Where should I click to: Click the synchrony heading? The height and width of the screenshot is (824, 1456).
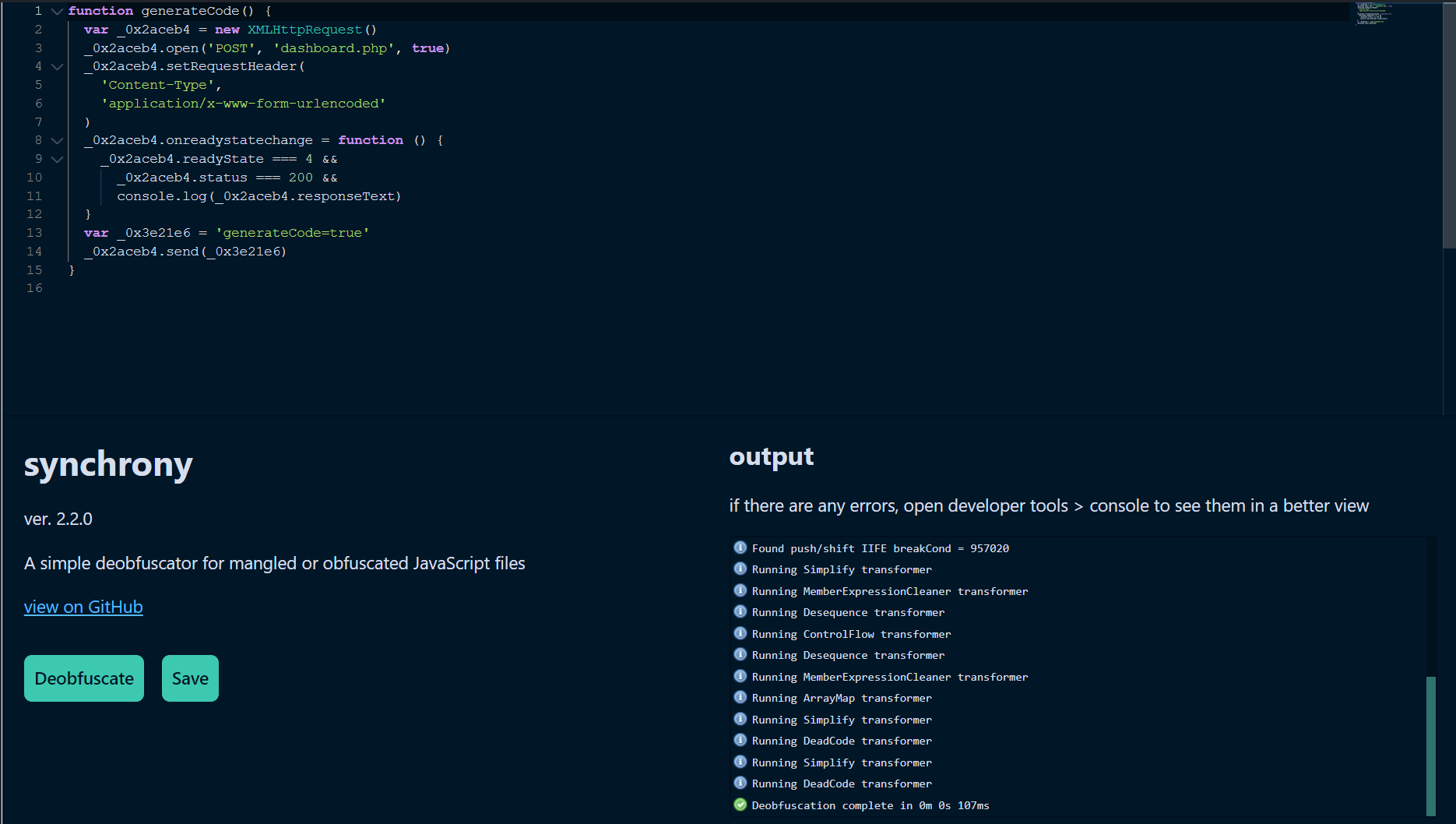(x=108, y=465)
